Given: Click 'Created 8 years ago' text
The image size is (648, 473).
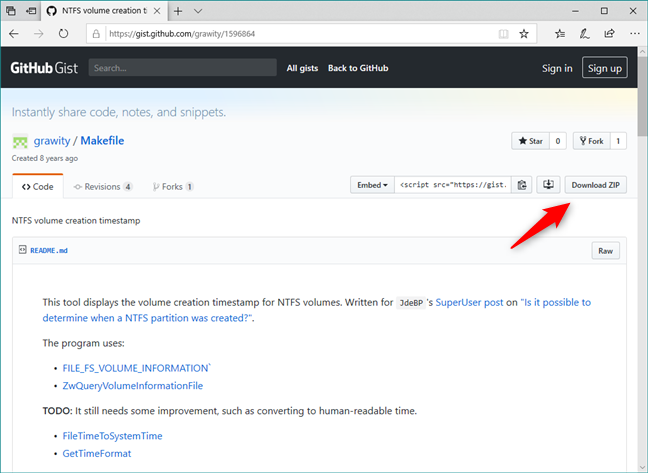Looking at the screenshot, I should click(x=45, y=158).
